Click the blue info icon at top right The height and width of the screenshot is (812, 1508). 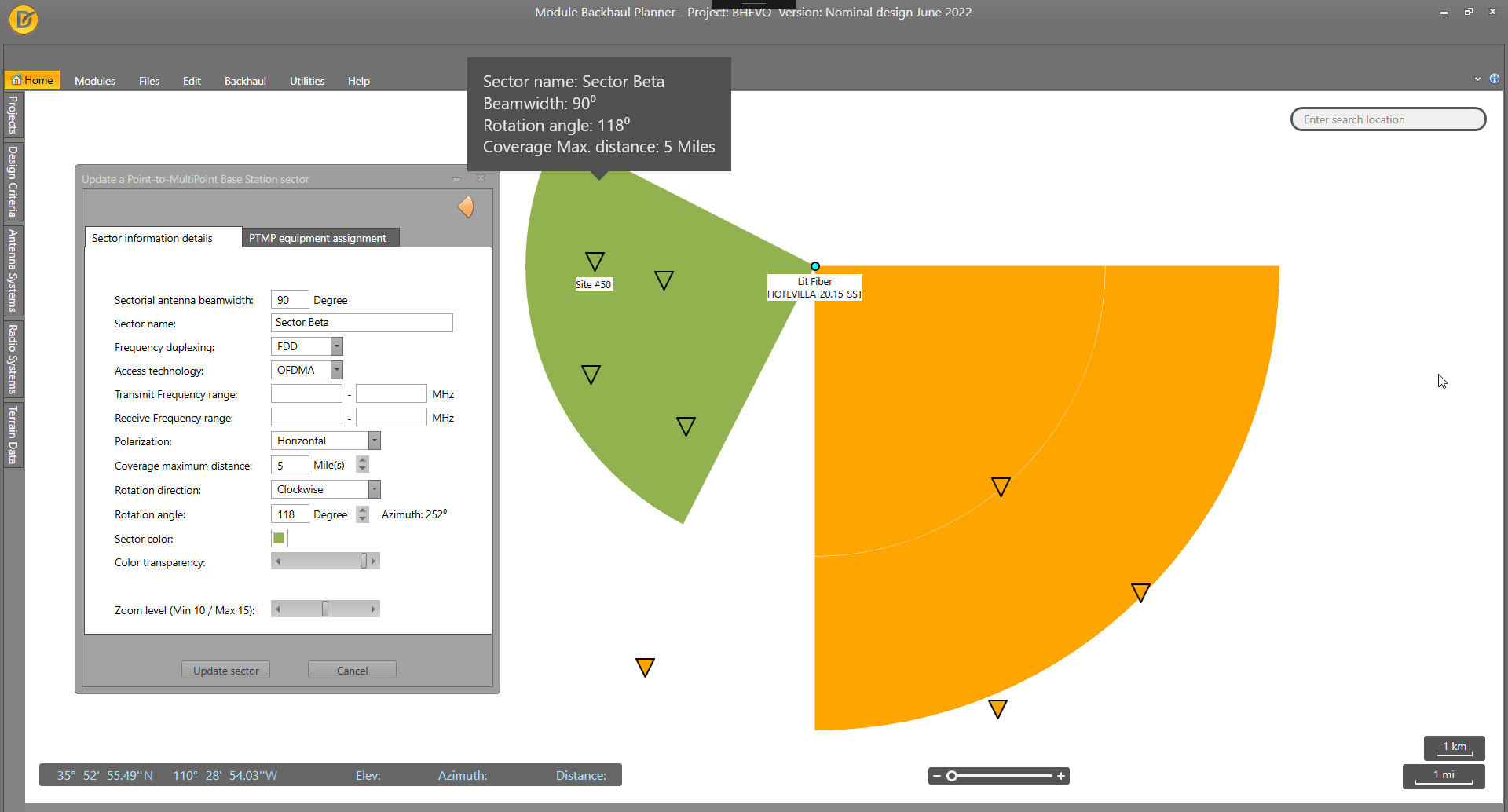click(x=1495, y=79)
